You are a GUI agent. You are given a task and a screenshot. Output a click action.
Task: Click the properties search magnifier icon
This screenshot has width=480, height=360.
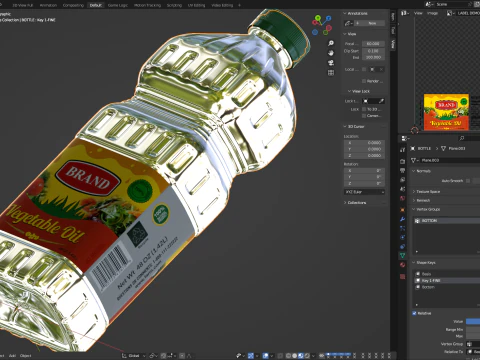[462, 138]
